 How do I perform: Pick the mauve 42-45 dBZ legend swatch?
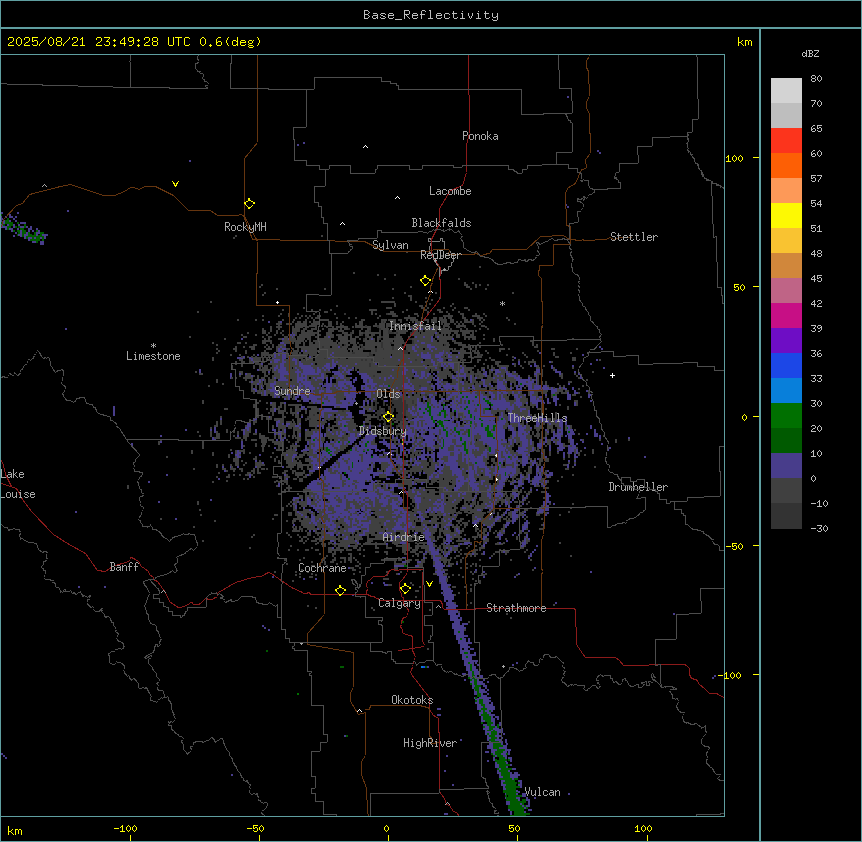click(786, 291)
